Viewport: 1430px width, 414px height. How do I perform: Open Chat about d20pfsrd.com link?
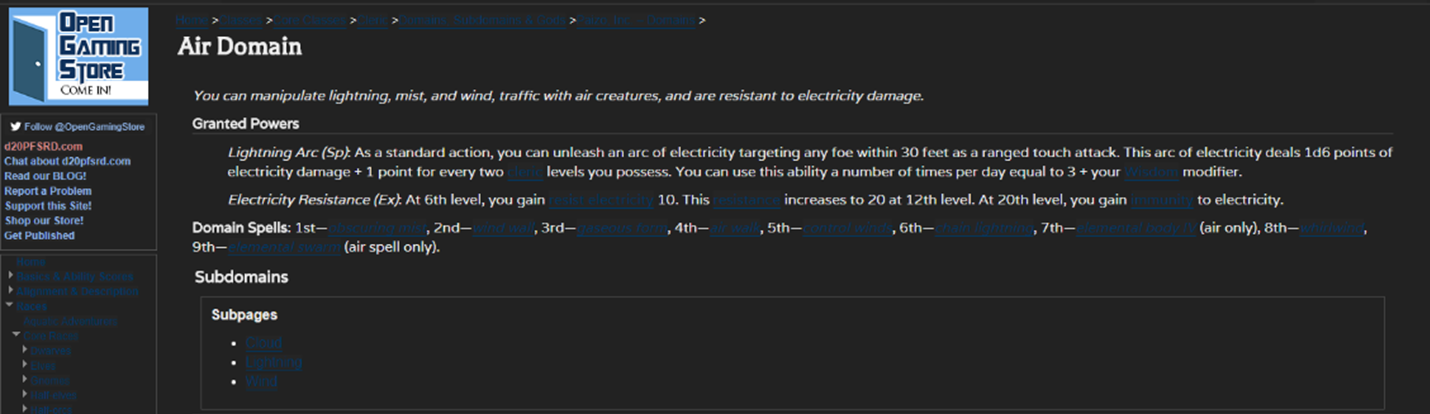[67, 161]
